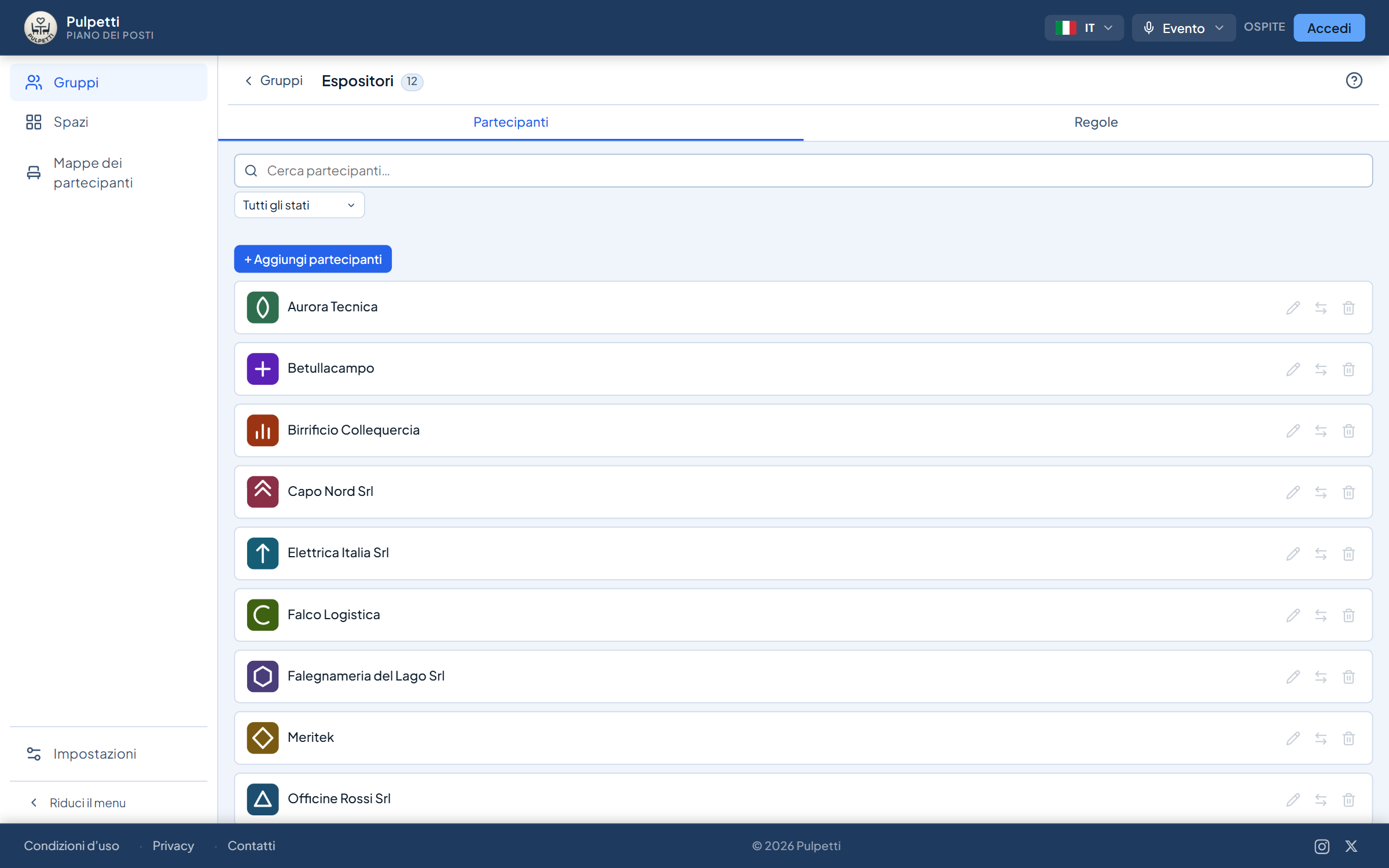Viewport: 1389px width, 868px height.
Task: Go back to Gruppi breadcrumb
Action: [274, 80]
